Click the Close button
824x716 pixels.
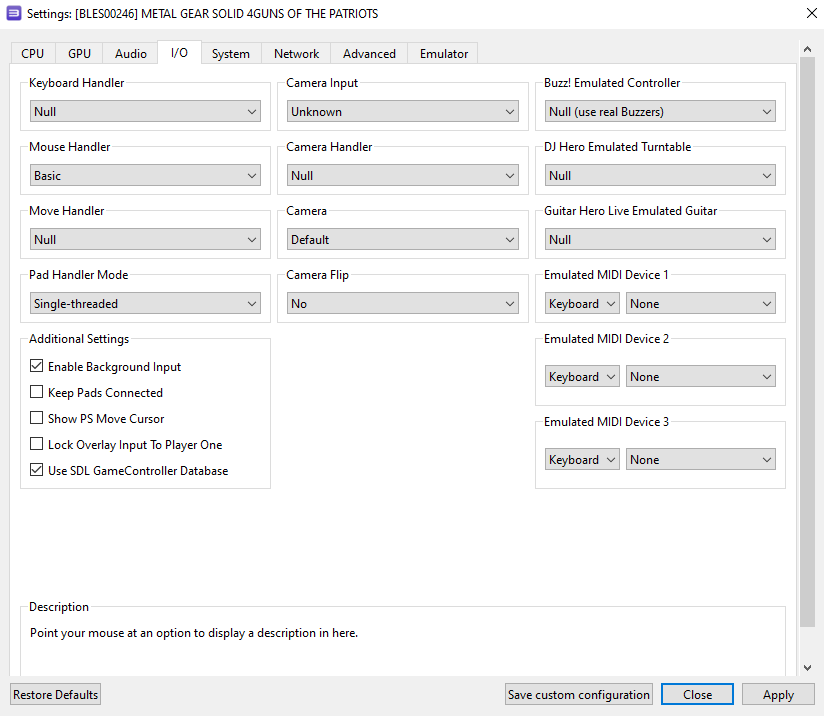(x=697, y=694)
